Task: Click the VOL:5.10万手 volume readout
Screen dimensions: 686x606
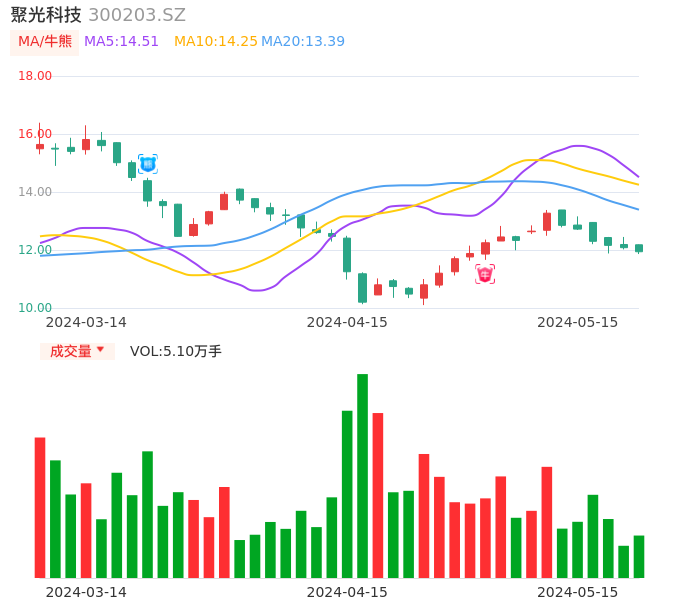Action: 176,351
